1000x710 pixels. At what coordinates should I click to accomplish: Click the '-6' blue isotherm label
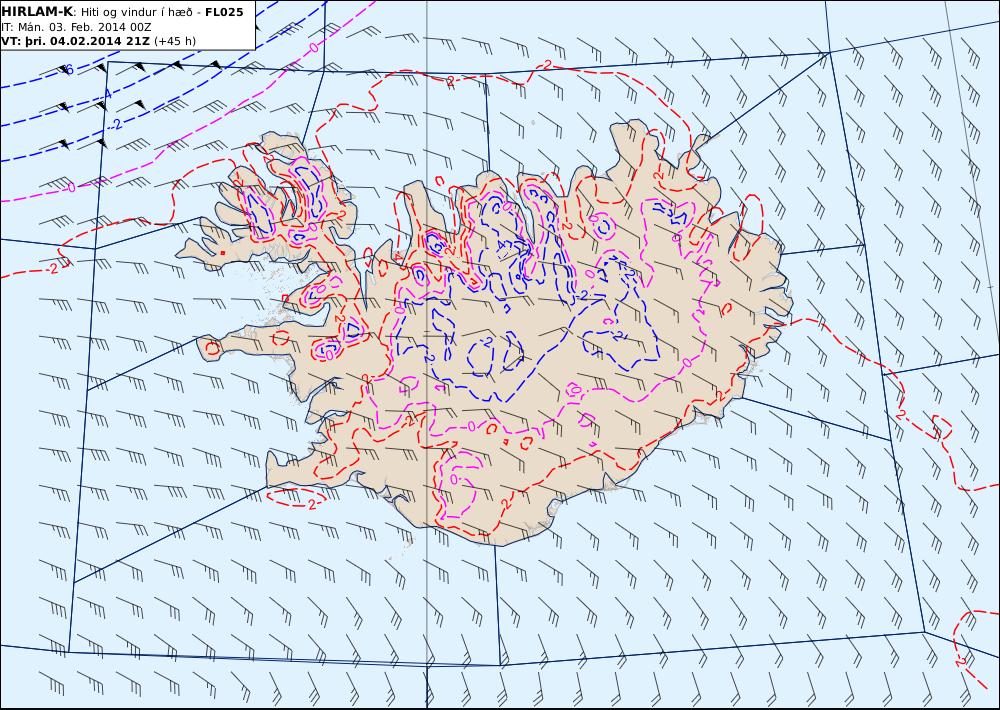68,70
